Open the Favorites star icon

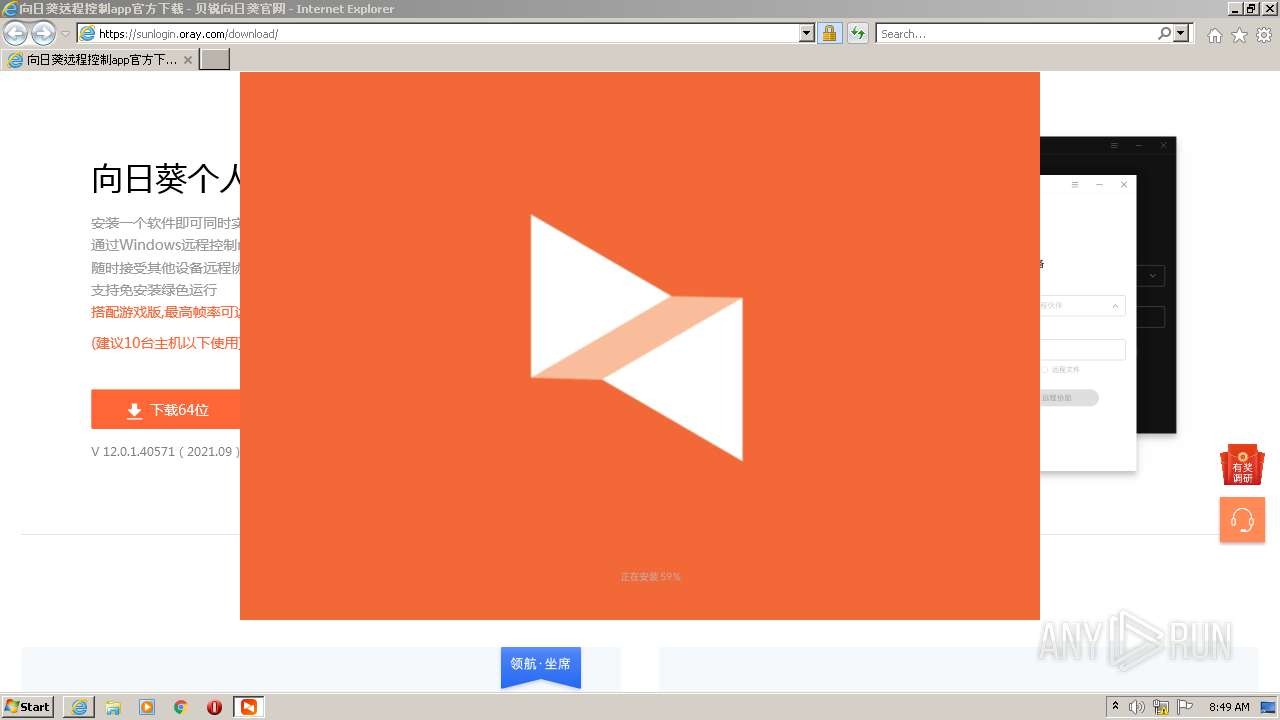point(1239,35)
